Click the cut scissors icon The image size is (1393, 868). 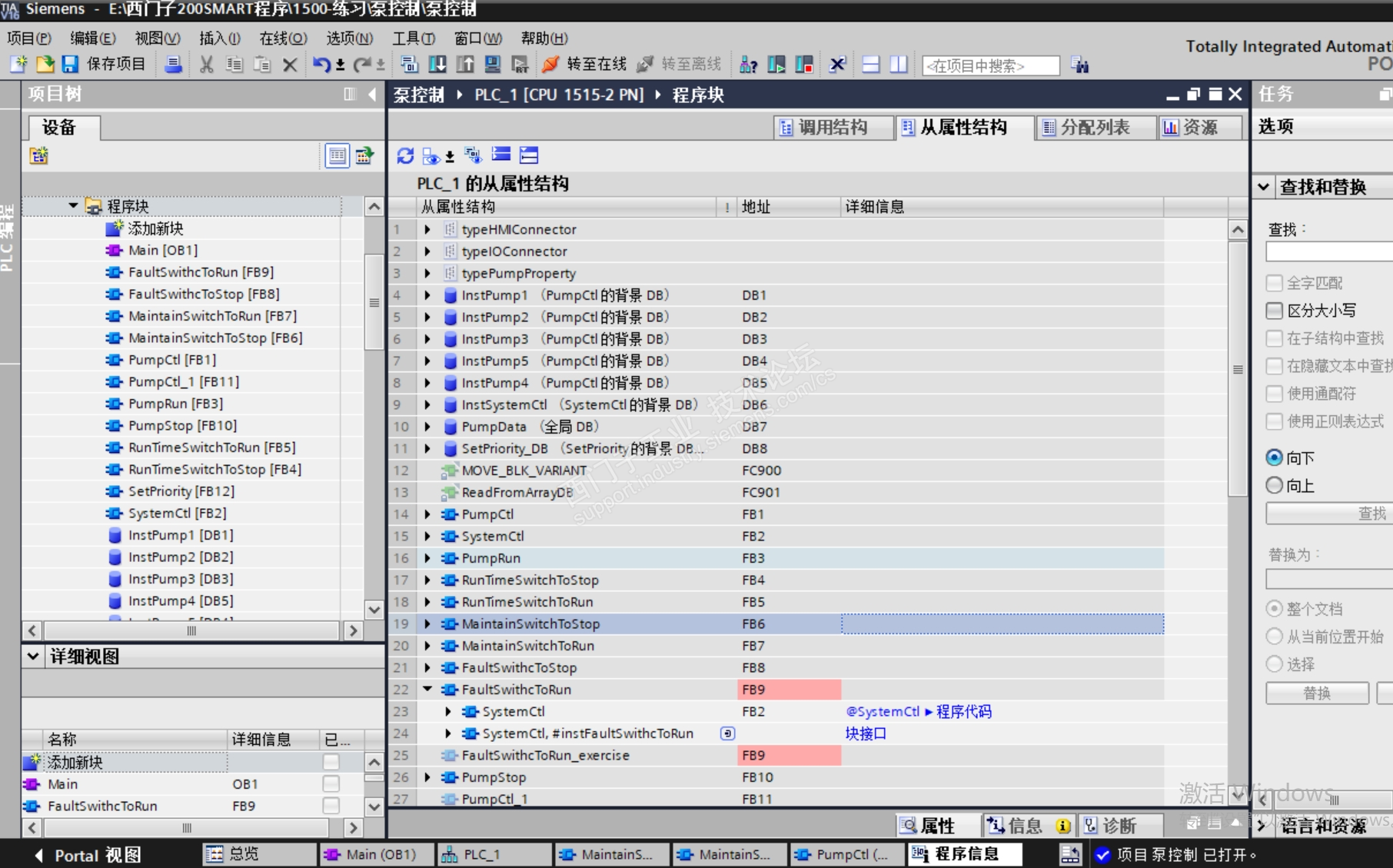pyautogui.click(x=206, y=65)
